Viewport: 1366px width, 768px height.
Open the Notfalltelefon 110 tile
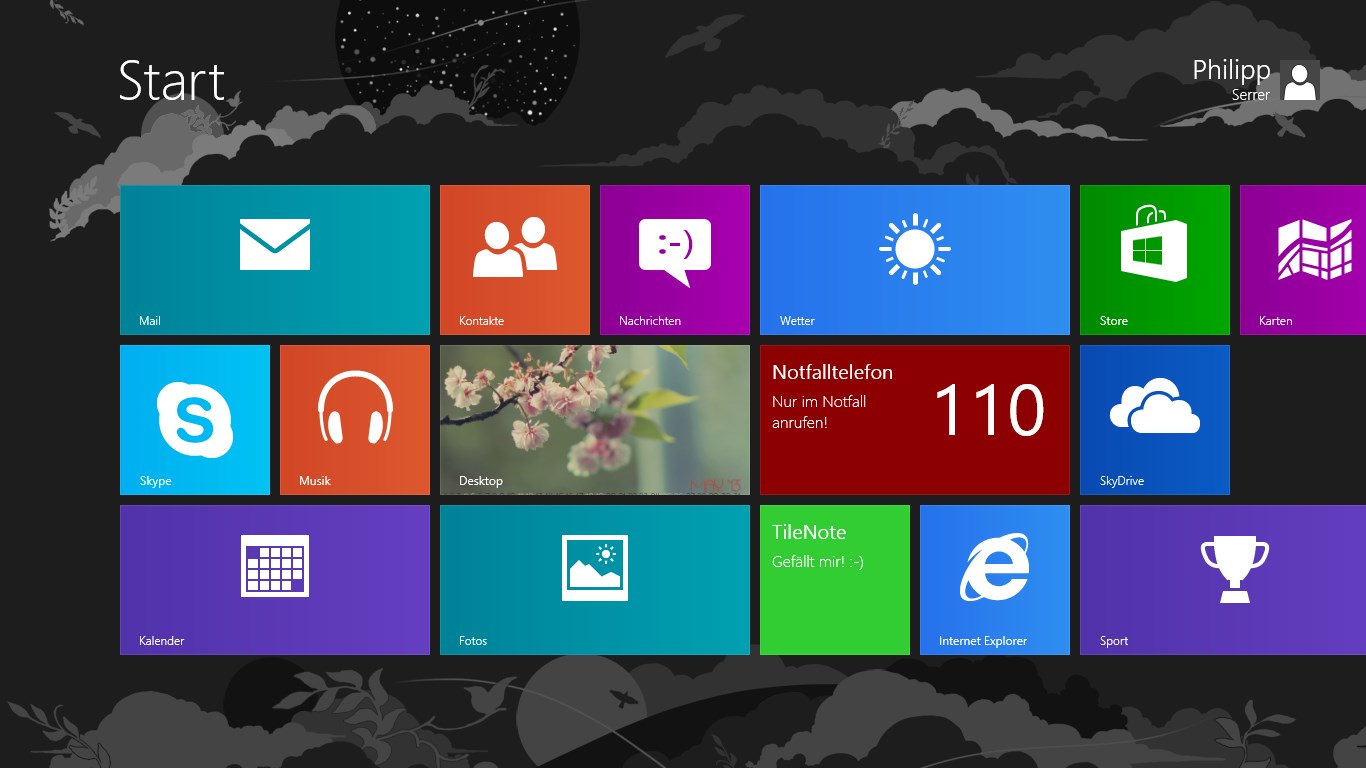[915, 420]
